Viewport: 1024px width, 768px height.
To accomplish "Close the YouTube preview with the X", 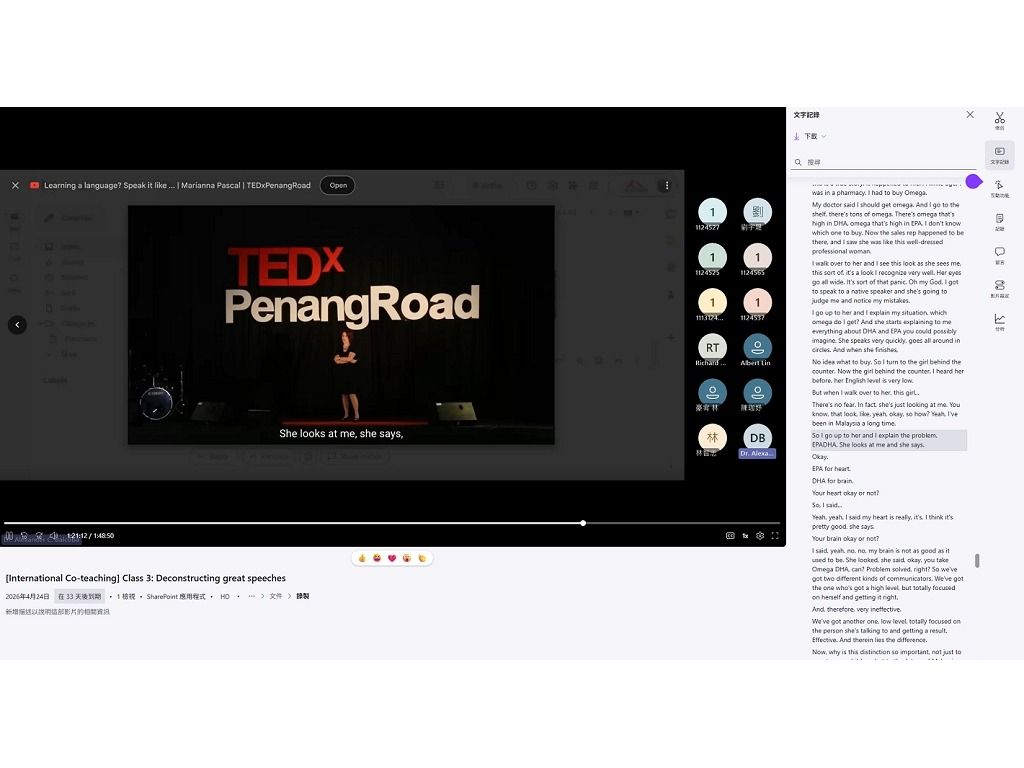I will 16,185.
